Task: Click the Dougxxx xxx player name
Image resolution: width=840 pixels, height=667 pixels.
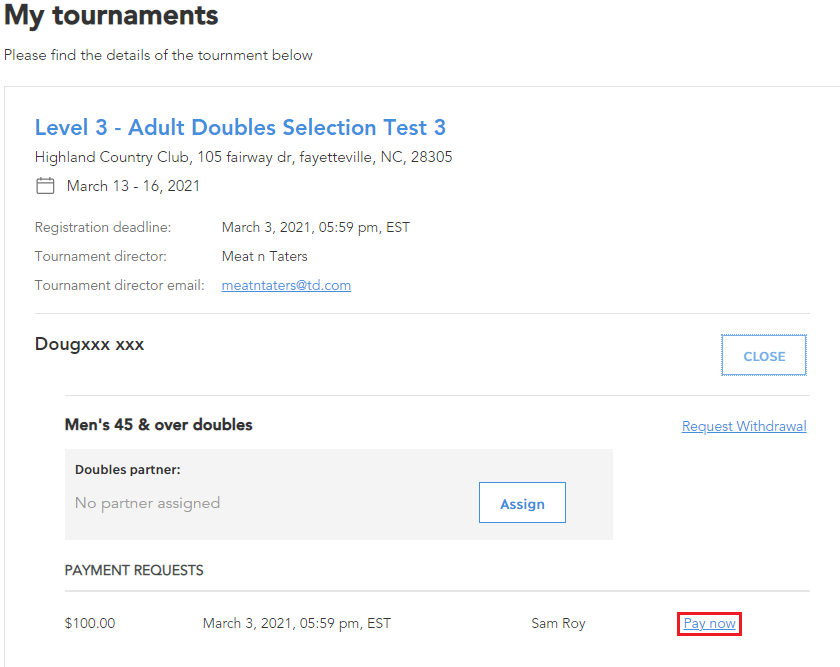Action: pyautogui.click(x=89, y=344)
